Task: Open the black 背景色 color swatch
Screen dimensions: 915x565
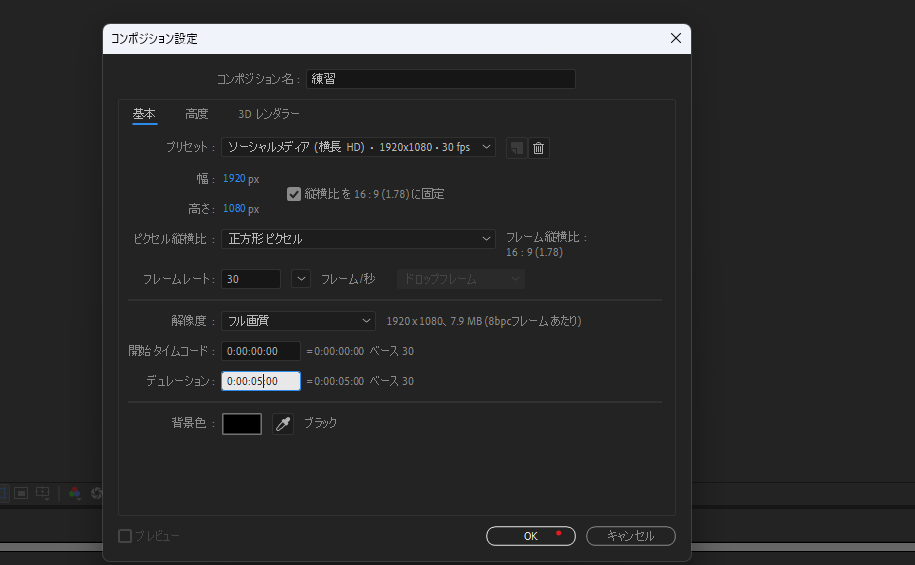Action: 242,424
